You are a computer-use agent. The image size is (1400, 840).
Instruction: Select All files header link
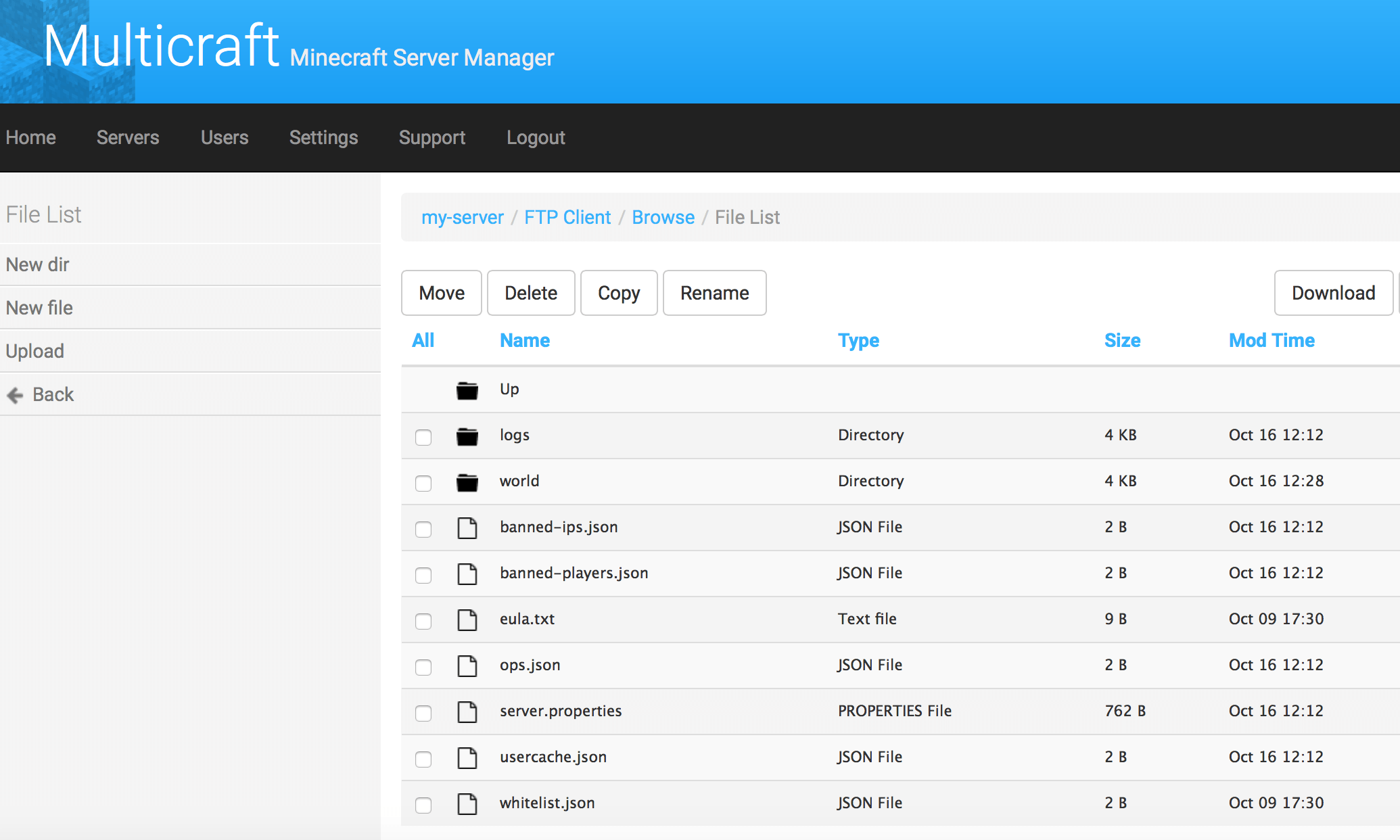coord(423,340)
